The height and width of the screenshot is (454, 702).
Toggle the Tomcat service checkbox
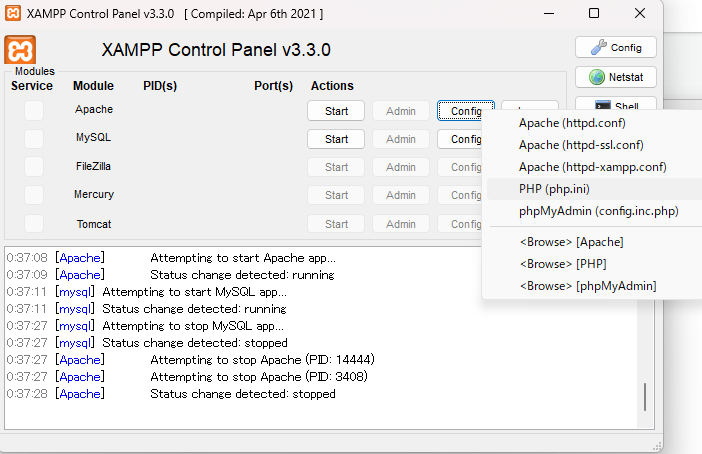(x=34, y=223)
